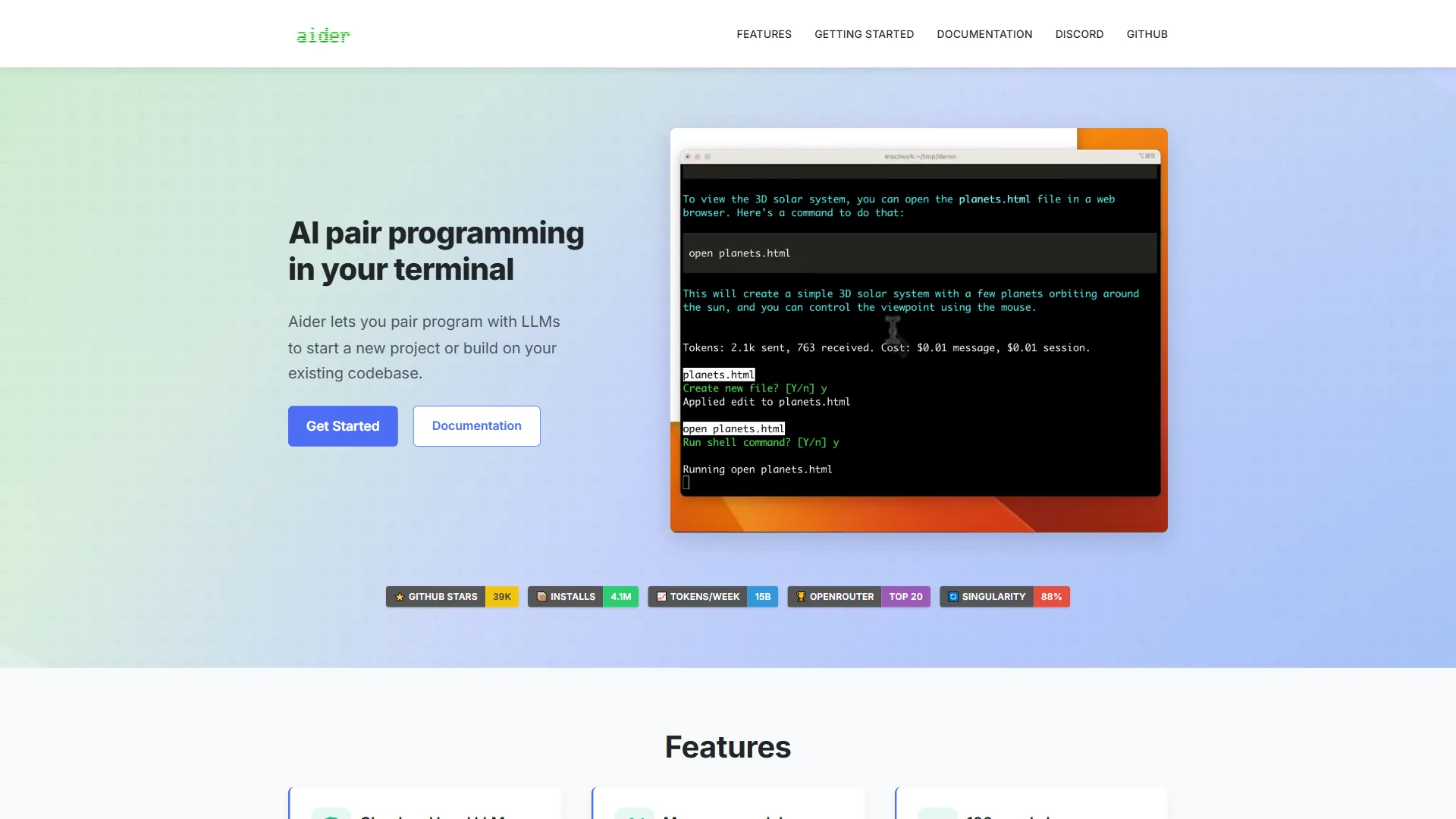Open the 88% singularity value
The image size is (1456, 819).
point(1052,597)
